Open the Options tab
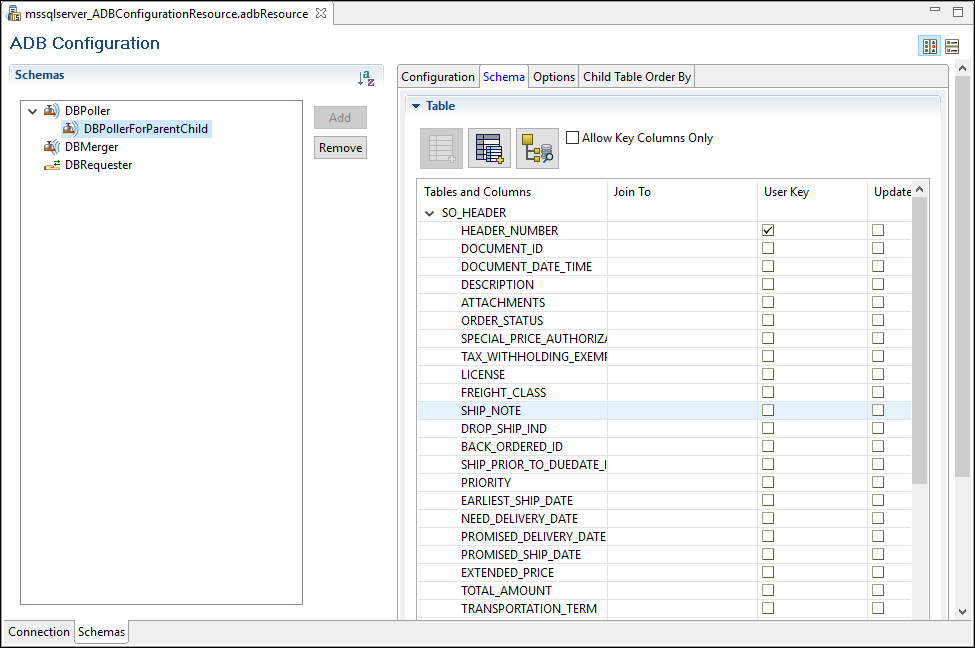 click(x=553, y=77)
